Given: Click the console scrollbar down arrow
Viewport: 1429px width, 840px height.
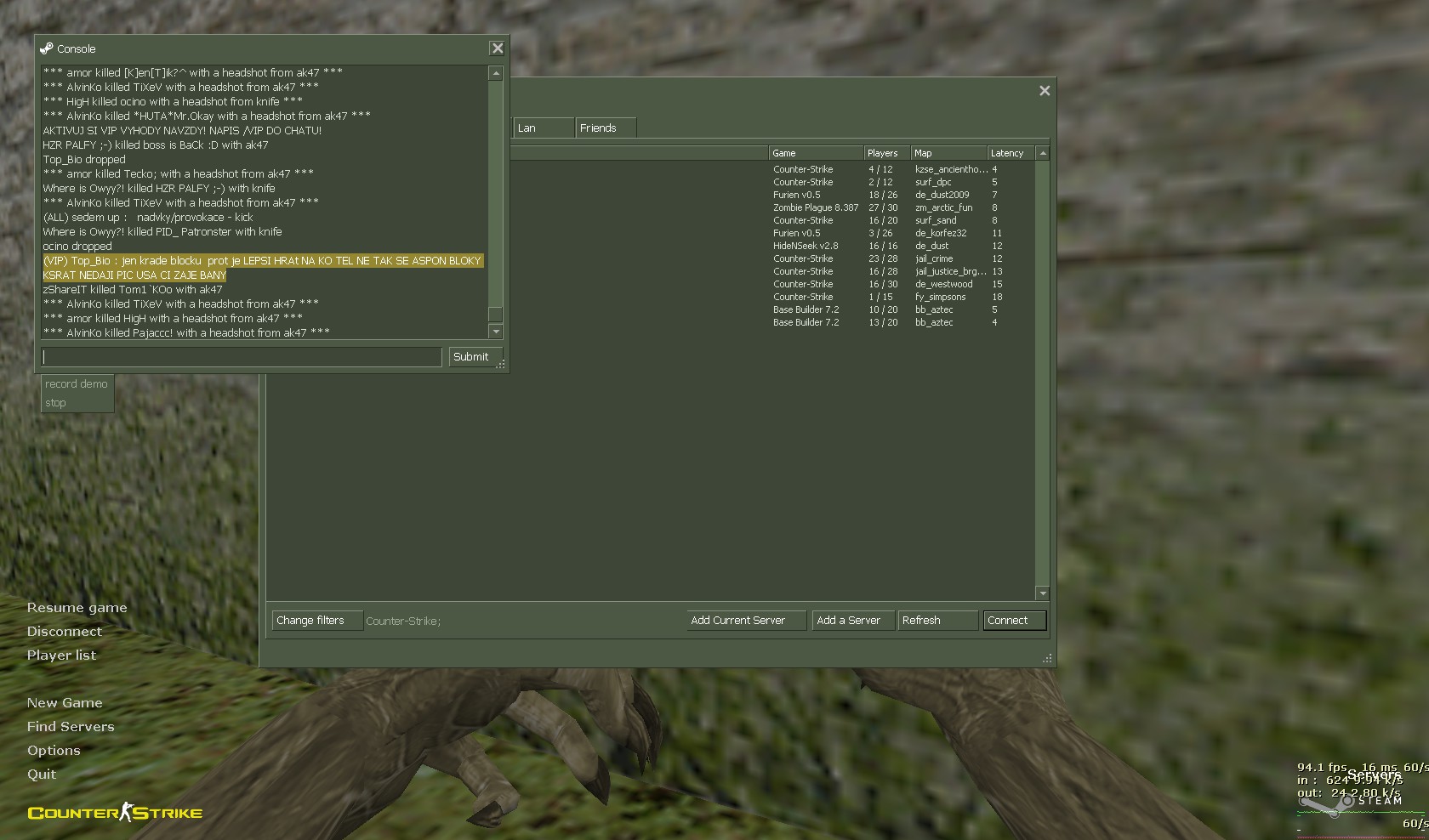Looking at the screenshot, I should (x=496, y=332).
